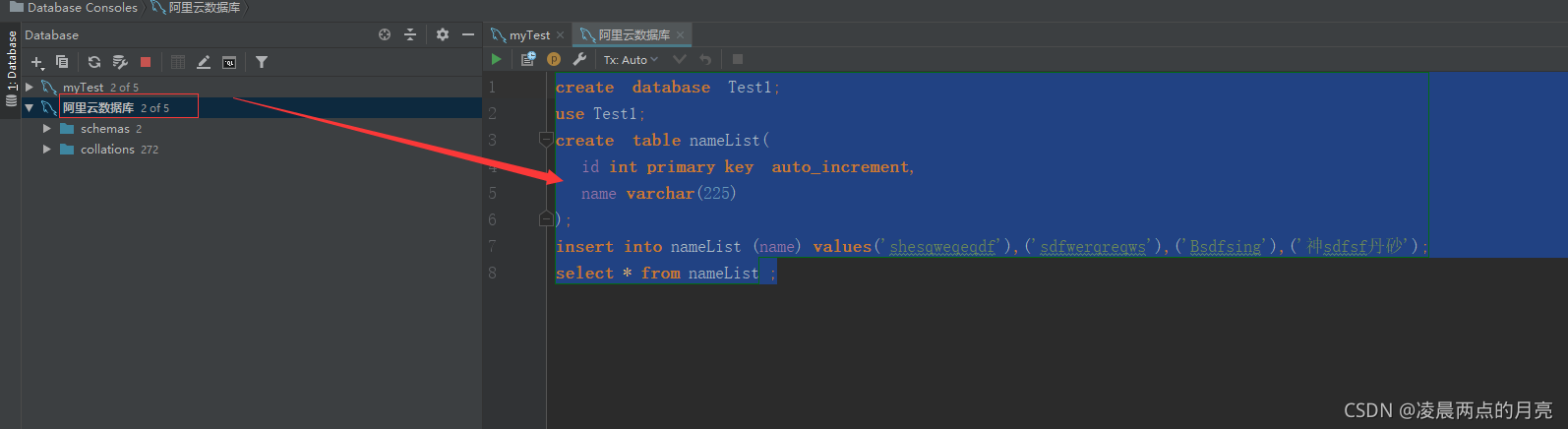This screenshot has height=429, width=1568.
Task: Click the collapse all icon in Database panel
Action: [410, 34]
